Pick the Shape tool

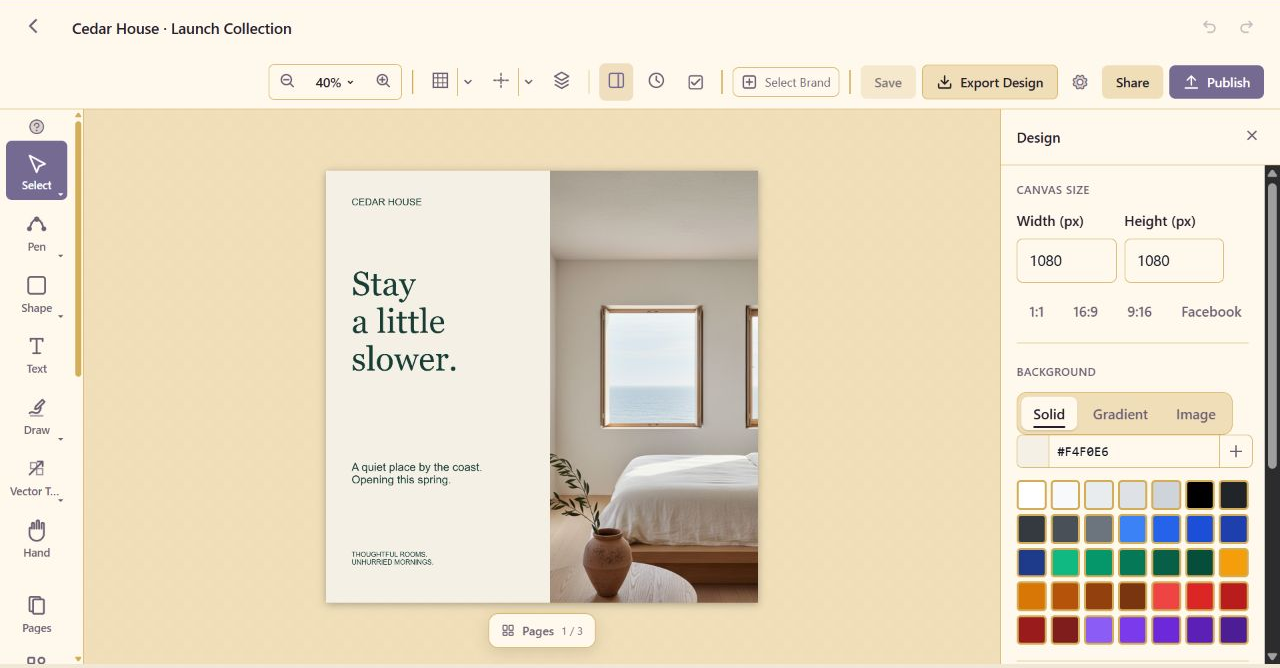coord(37,294)
